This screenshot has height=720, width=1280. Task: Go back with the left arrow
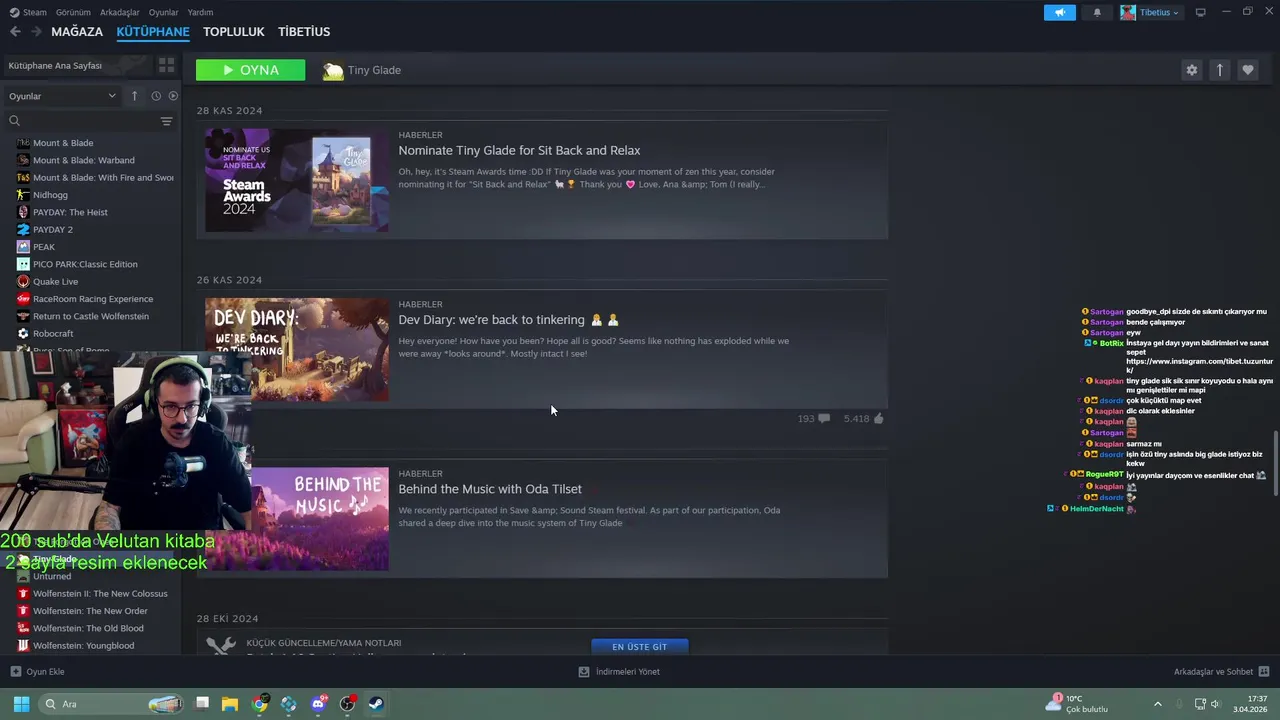pos(15,32)
